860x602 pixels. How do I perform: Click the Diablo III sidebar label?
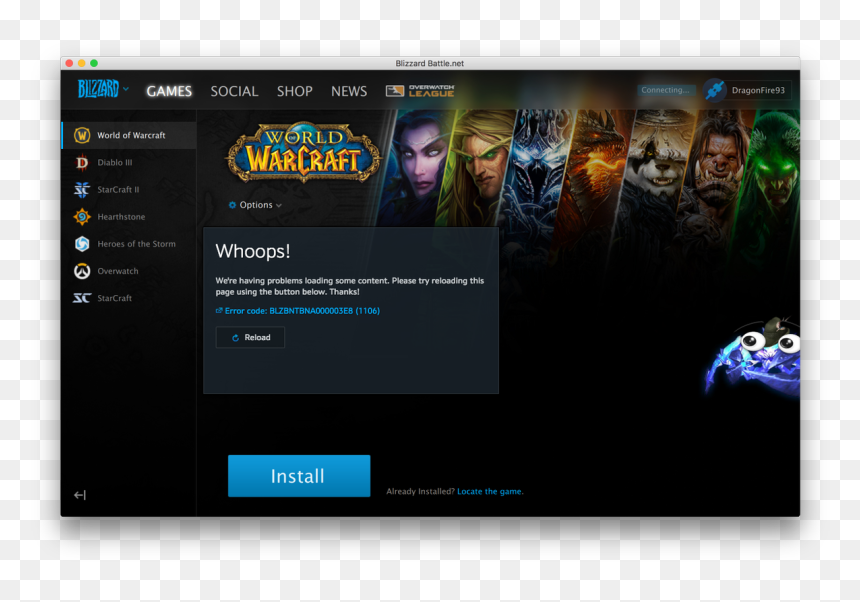[x=115, y=162]
